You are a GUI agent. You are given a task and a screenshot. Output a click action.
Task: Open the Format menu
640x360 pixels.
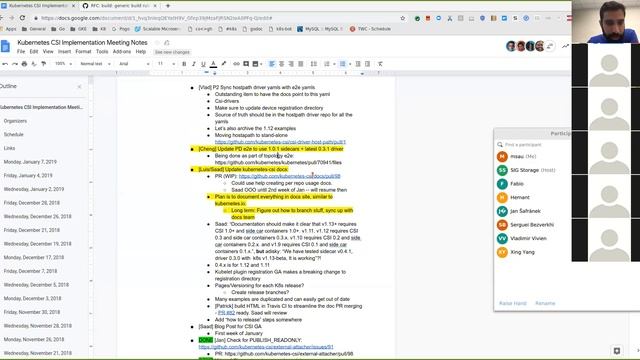tap(83, 52)
